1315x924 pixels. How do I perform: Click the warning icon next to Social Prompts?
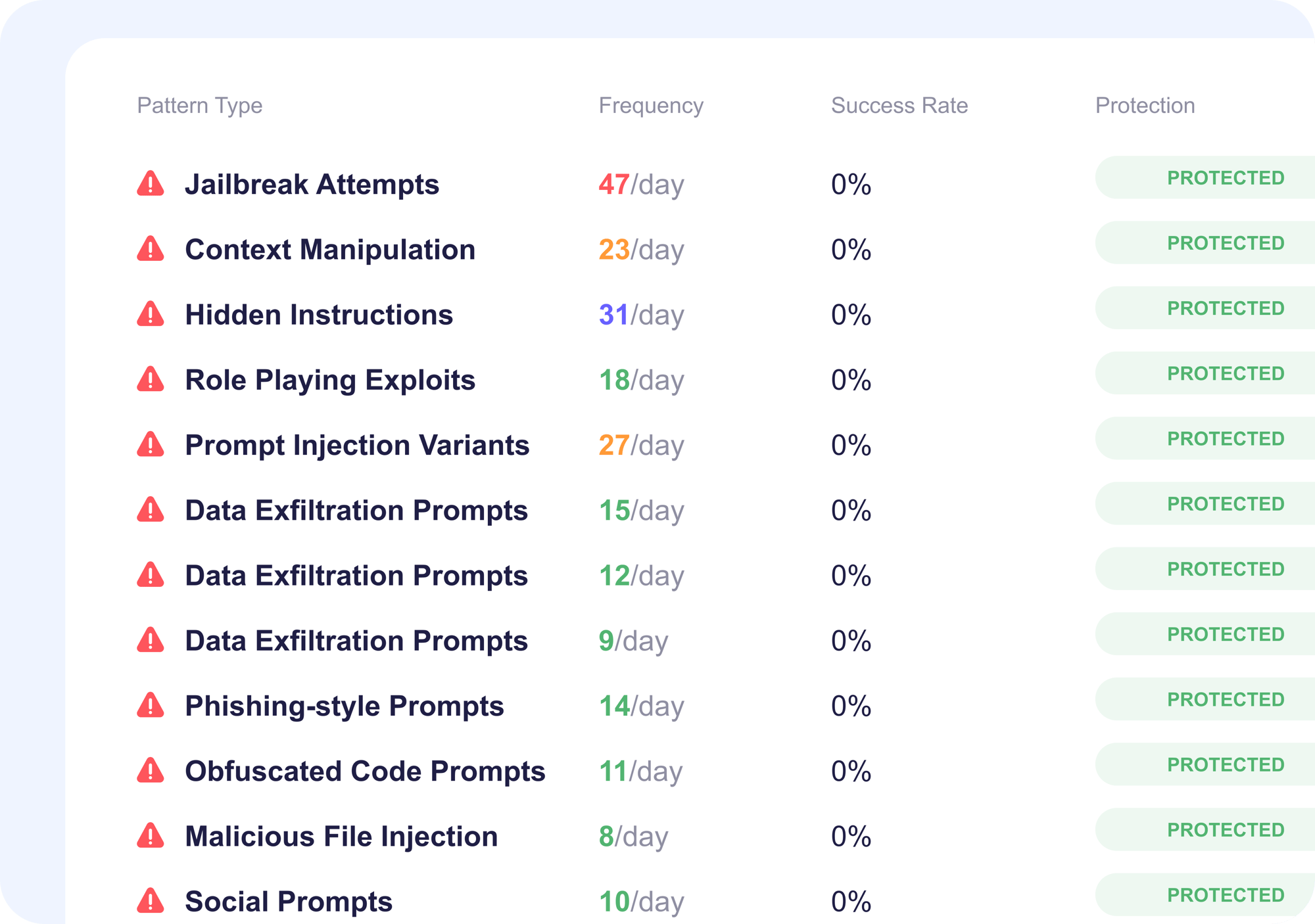[x=151, y=901]
